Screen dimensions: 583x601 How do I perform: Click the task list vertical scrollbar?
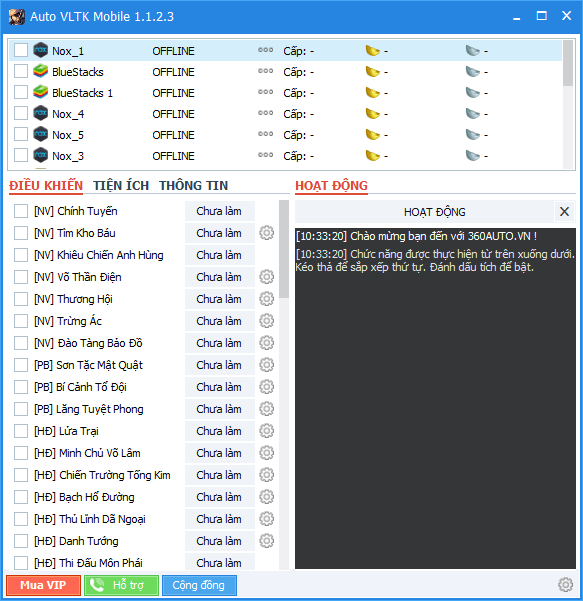(284, 385)
